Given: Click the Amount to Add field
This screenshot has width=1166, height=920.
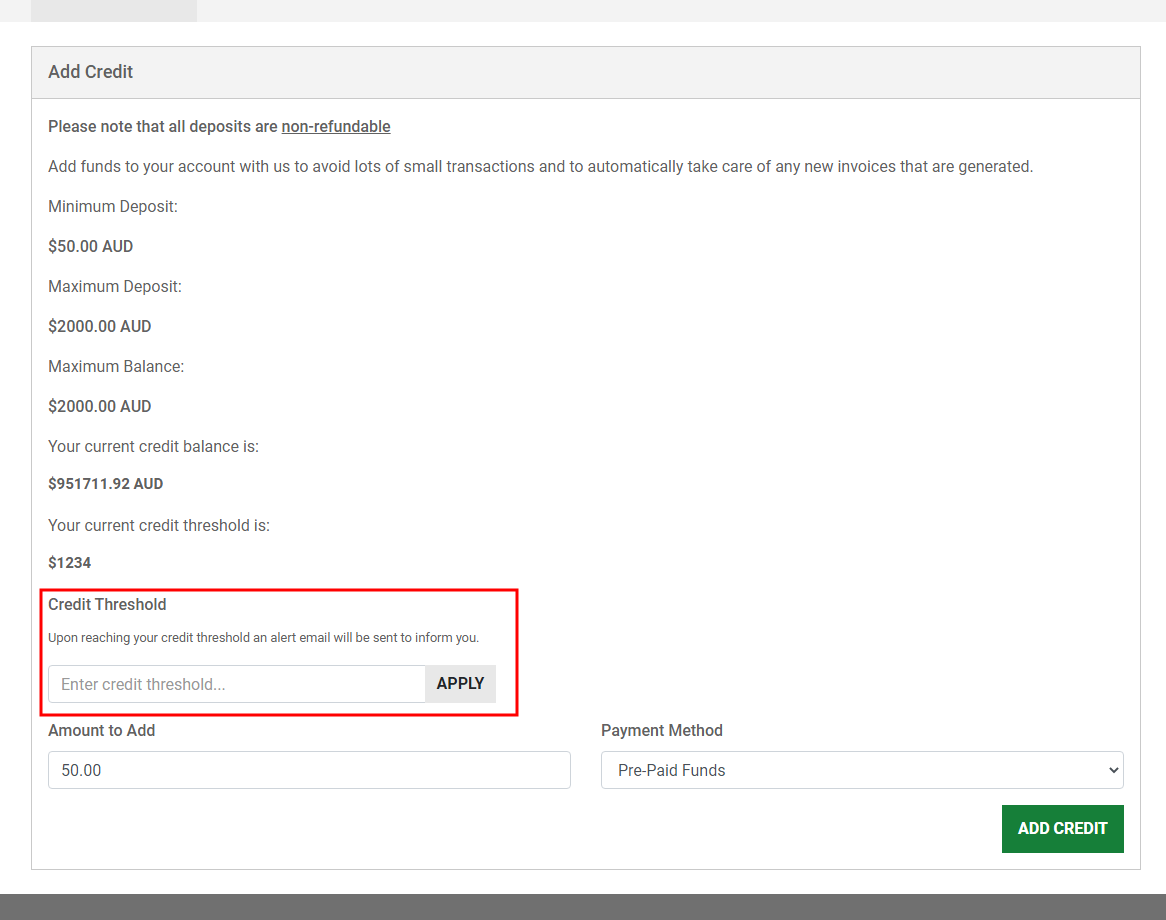Looking at the screenshot, I should [309, 770].
